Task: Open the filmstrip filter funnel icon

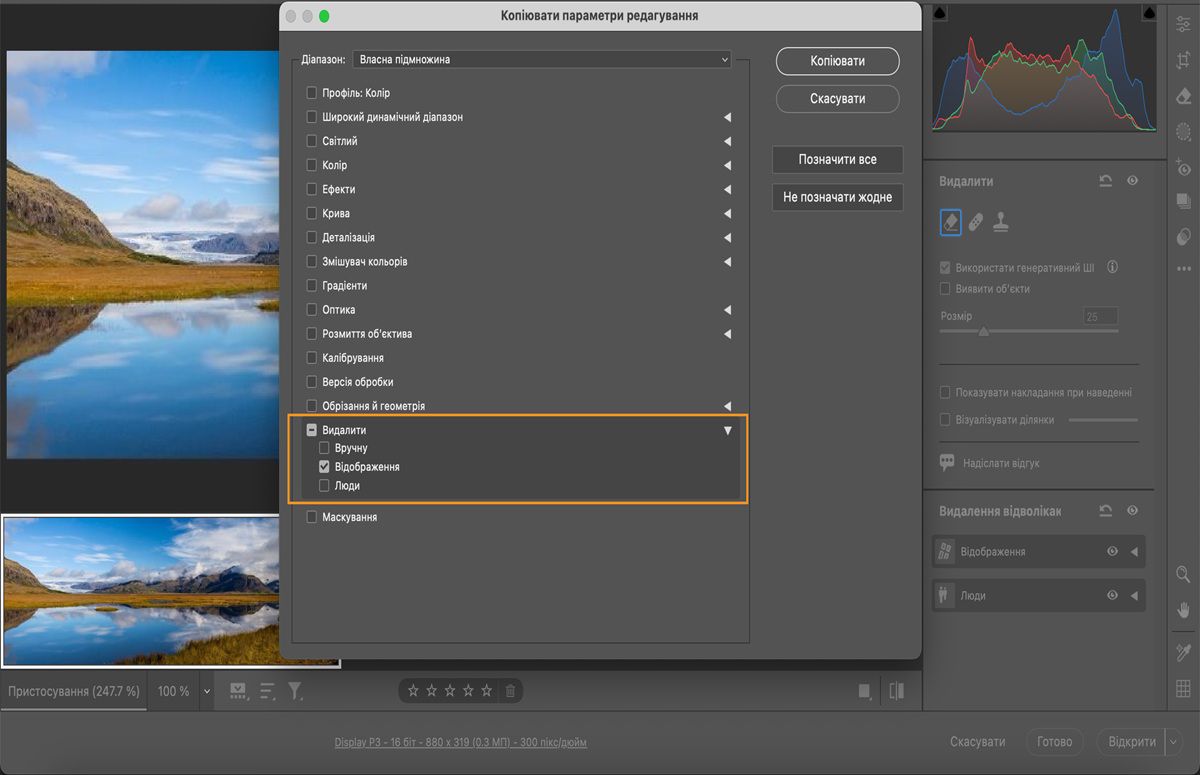Action: coord(295,690)
